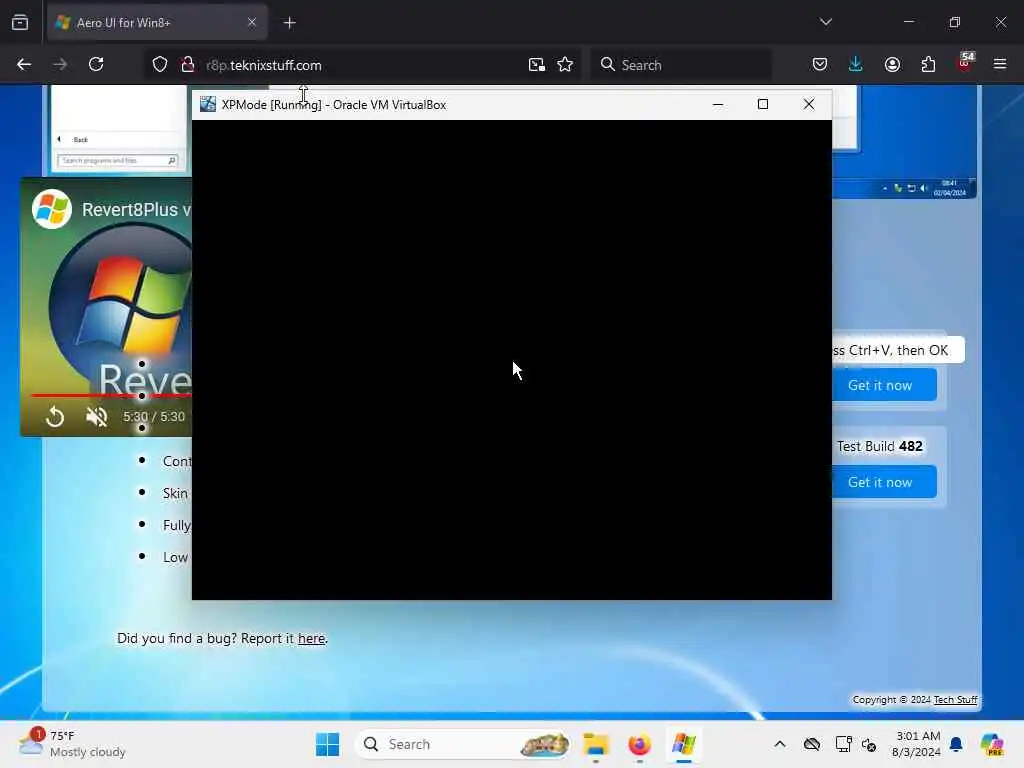The image size is (1024, 768).
Task: Open the extension with 54 badge
Action: pyautogui.click(x=965, y=62)
